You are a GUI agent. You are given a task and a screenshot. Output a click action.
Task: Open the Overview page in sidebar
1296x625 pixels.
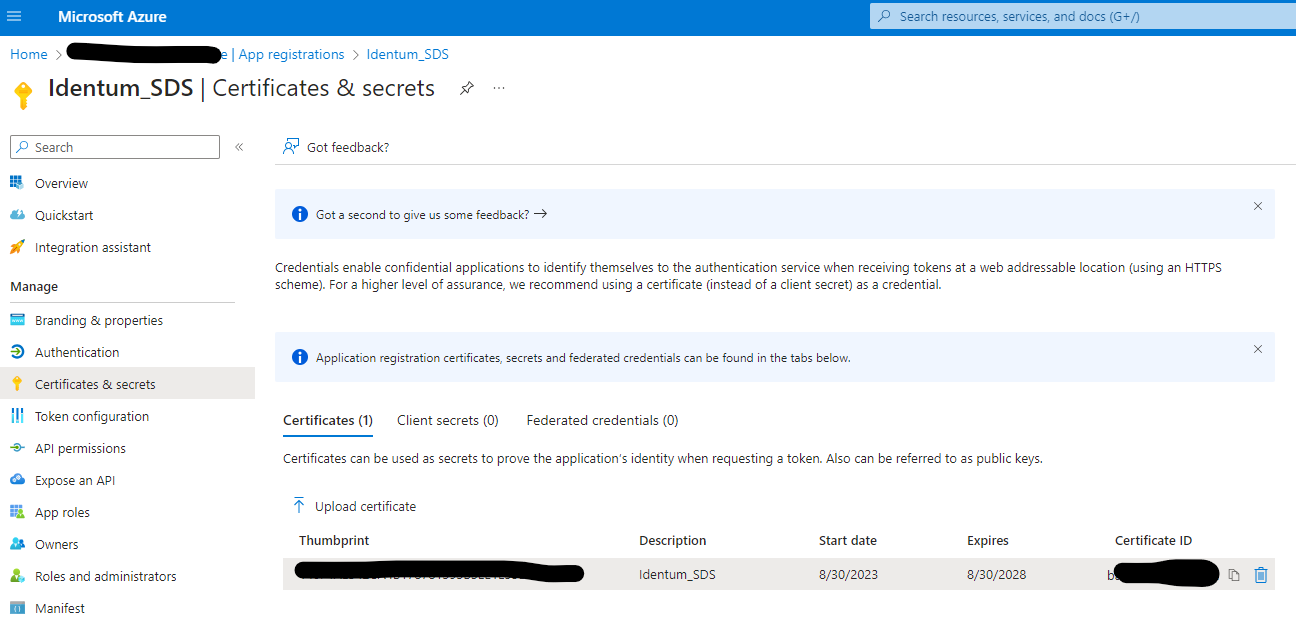coord(61,183)
